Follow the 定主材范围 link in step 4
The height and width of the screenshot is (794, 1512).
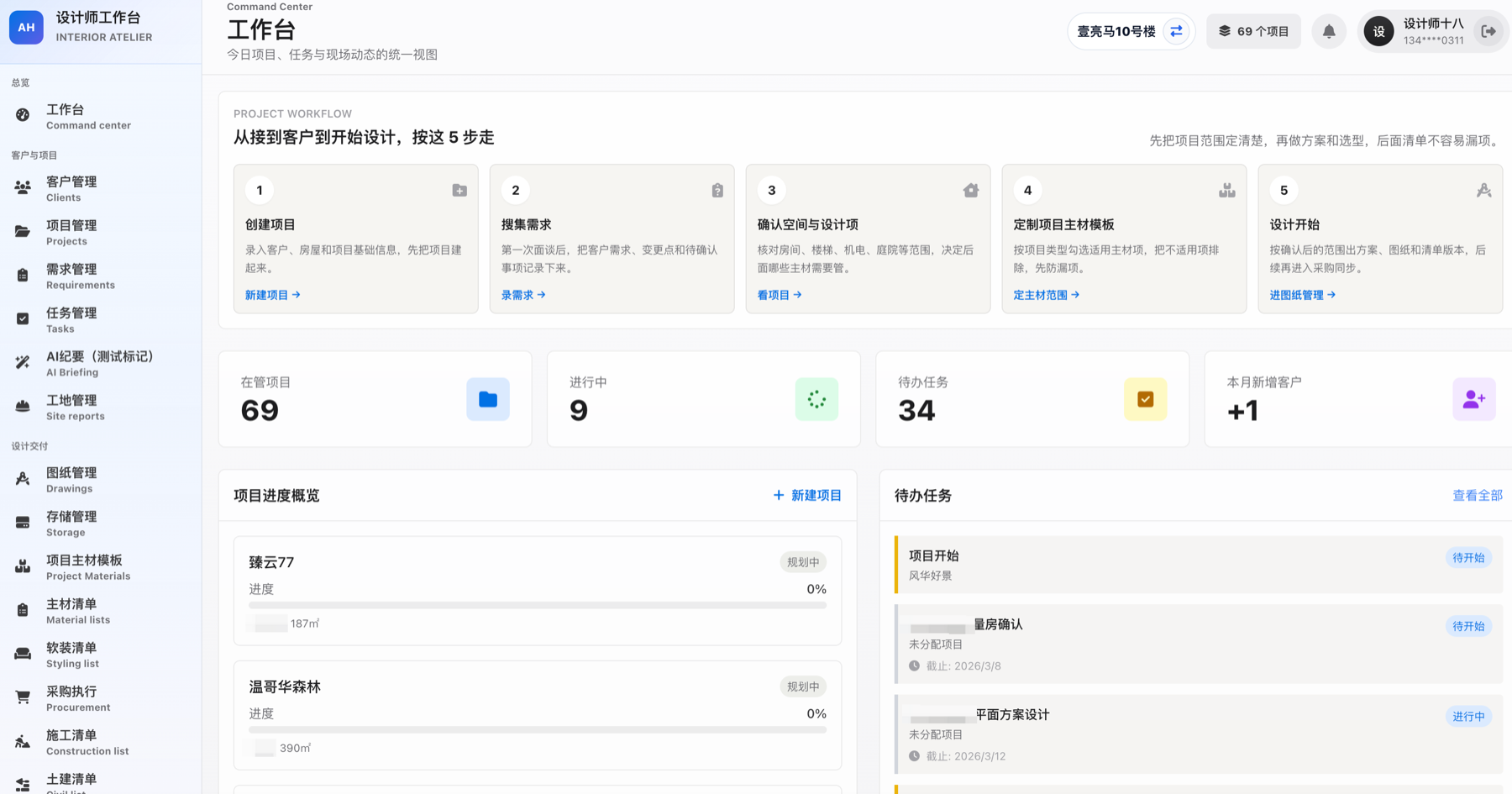tap(1047, 295)
